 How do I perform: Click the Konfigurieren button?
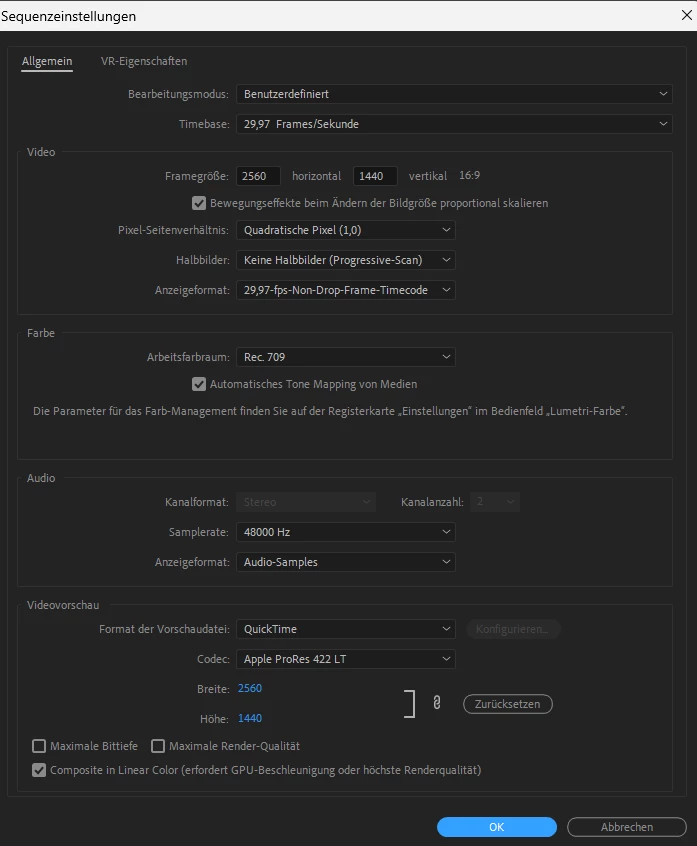513,629
